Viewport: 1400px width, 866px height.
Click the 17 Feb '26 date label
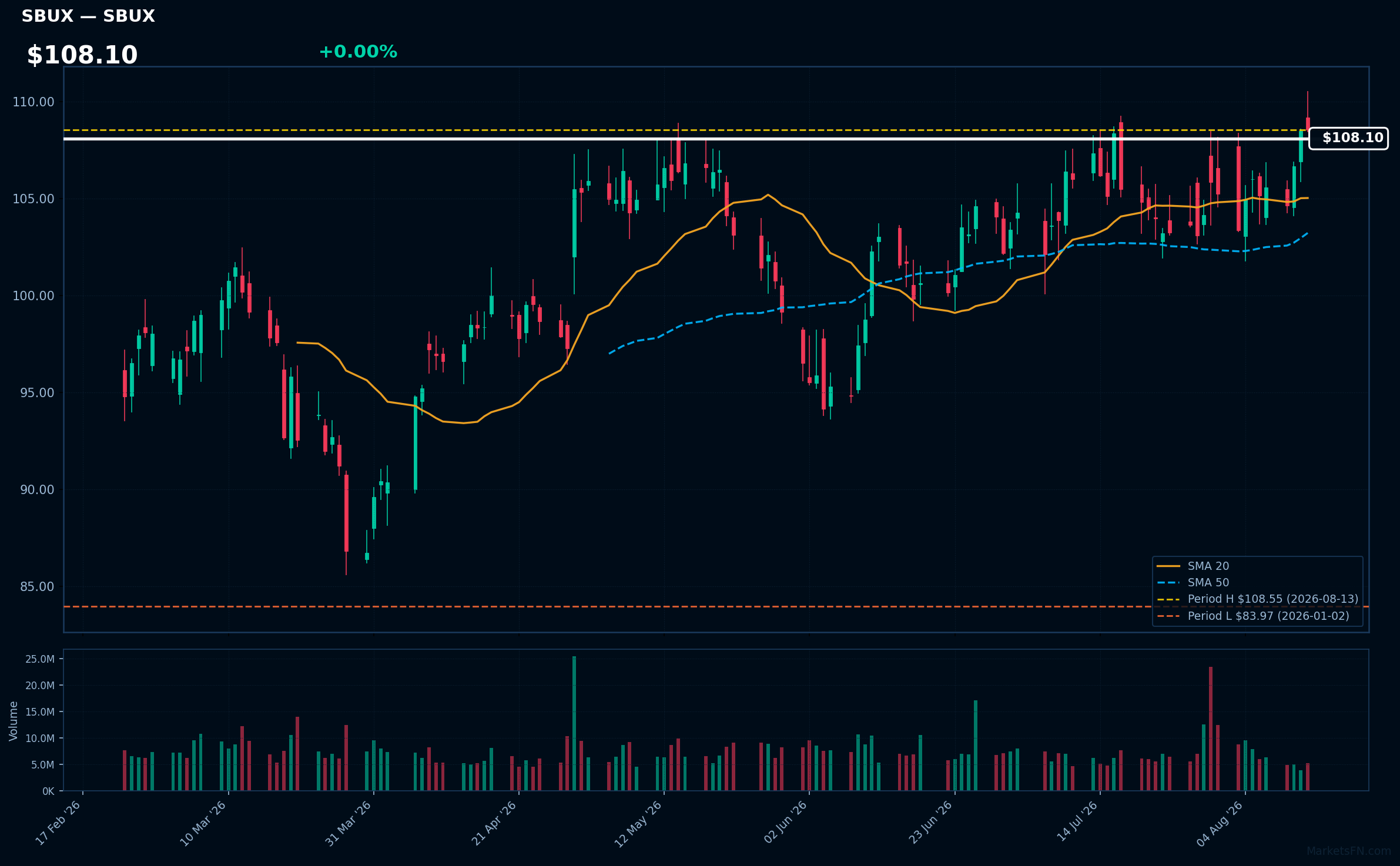[58, 823]
